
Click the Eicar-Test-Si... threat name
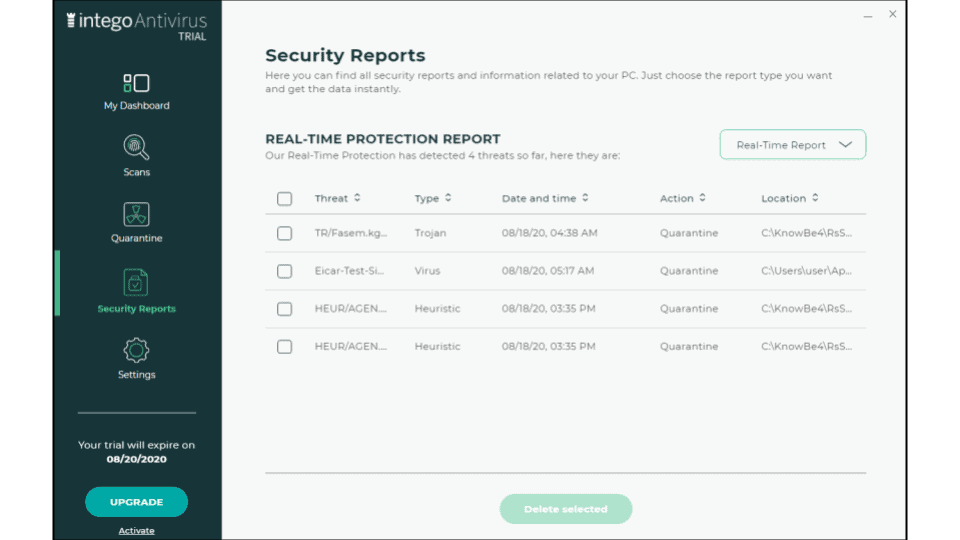349,271
